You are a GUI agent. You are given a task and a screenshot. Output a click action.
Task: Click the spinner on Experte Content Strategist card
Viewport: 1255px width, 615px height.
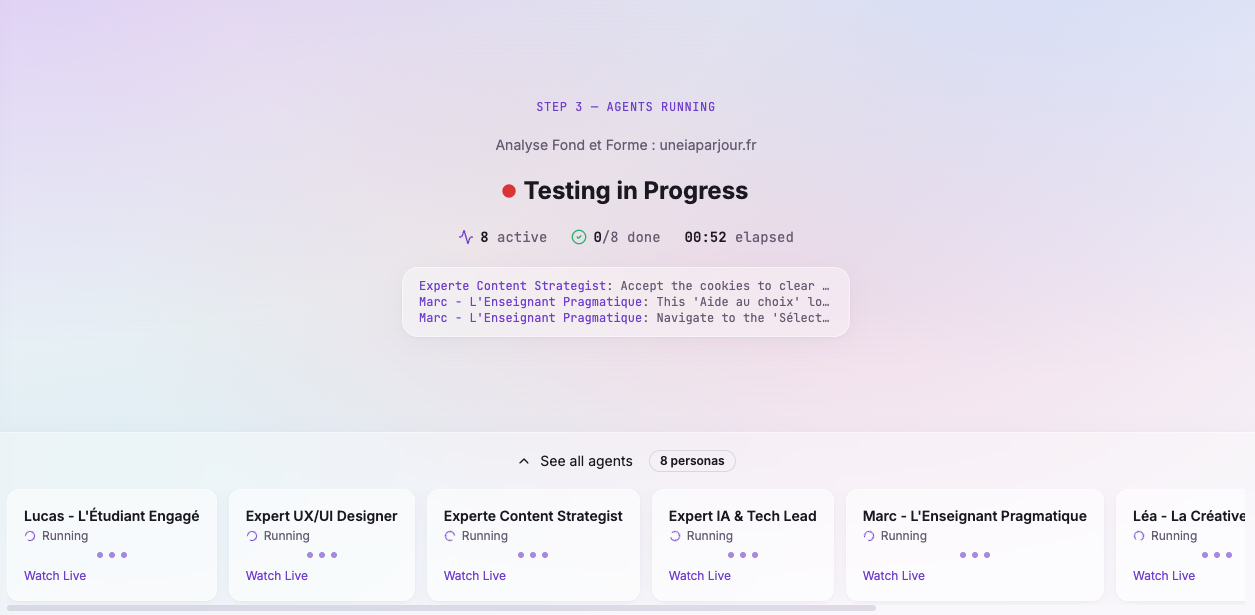450,536
